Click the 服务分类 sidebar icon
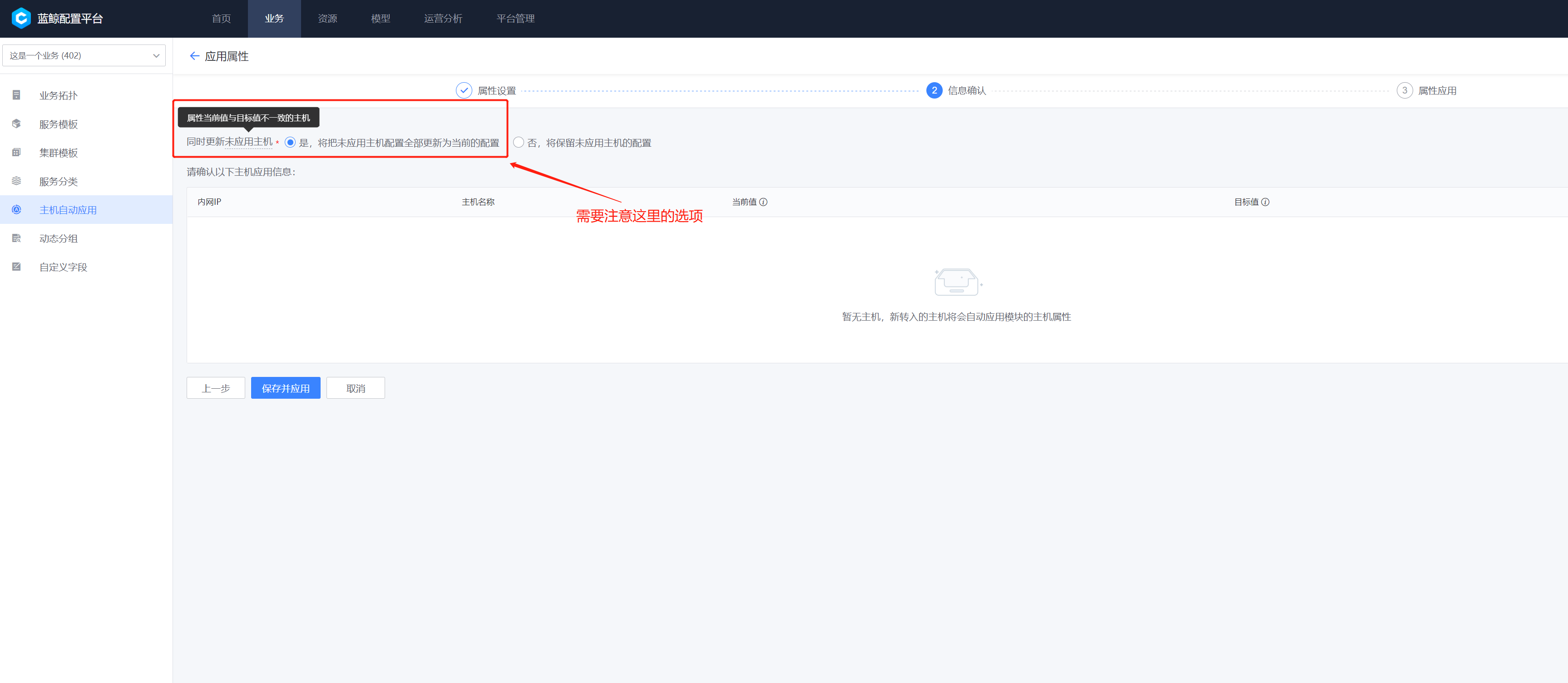The image size is (1568, 683). pyautogui.click(x=16, y=181)
